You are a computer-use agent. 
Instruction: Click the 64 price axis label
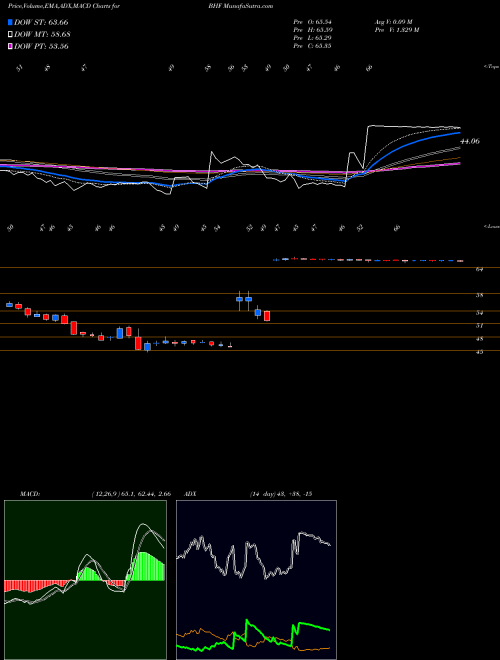(x=479, y=269)
